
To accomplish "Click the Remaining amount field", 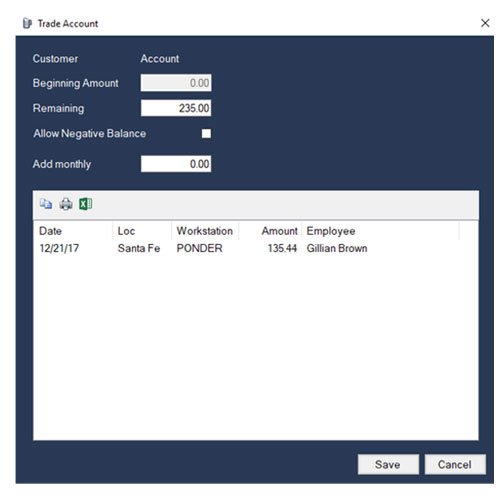I will pos(176,108).
